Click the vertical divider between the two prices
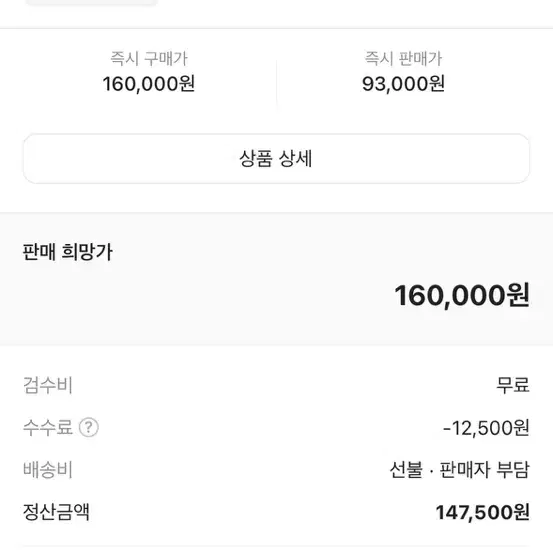Viewport: 553px width, 553px height. pyautogui.click(x=276, y=84)
